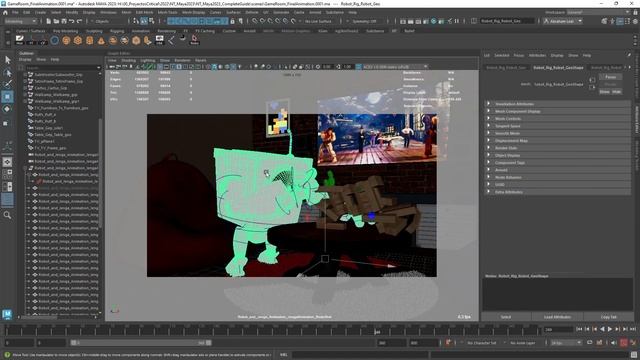Viewport: 640px width, 360px height.
Task: Toggle the sound speaker icon in range bar
Action: tap(614, 343)
